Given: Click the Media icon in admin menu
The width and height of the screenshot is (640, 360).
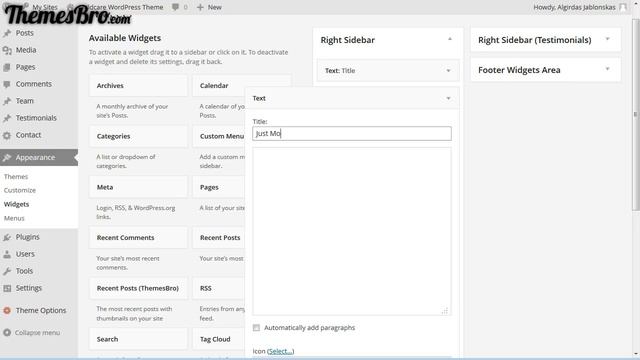Looking at the screenshot, I should [7, 50].
